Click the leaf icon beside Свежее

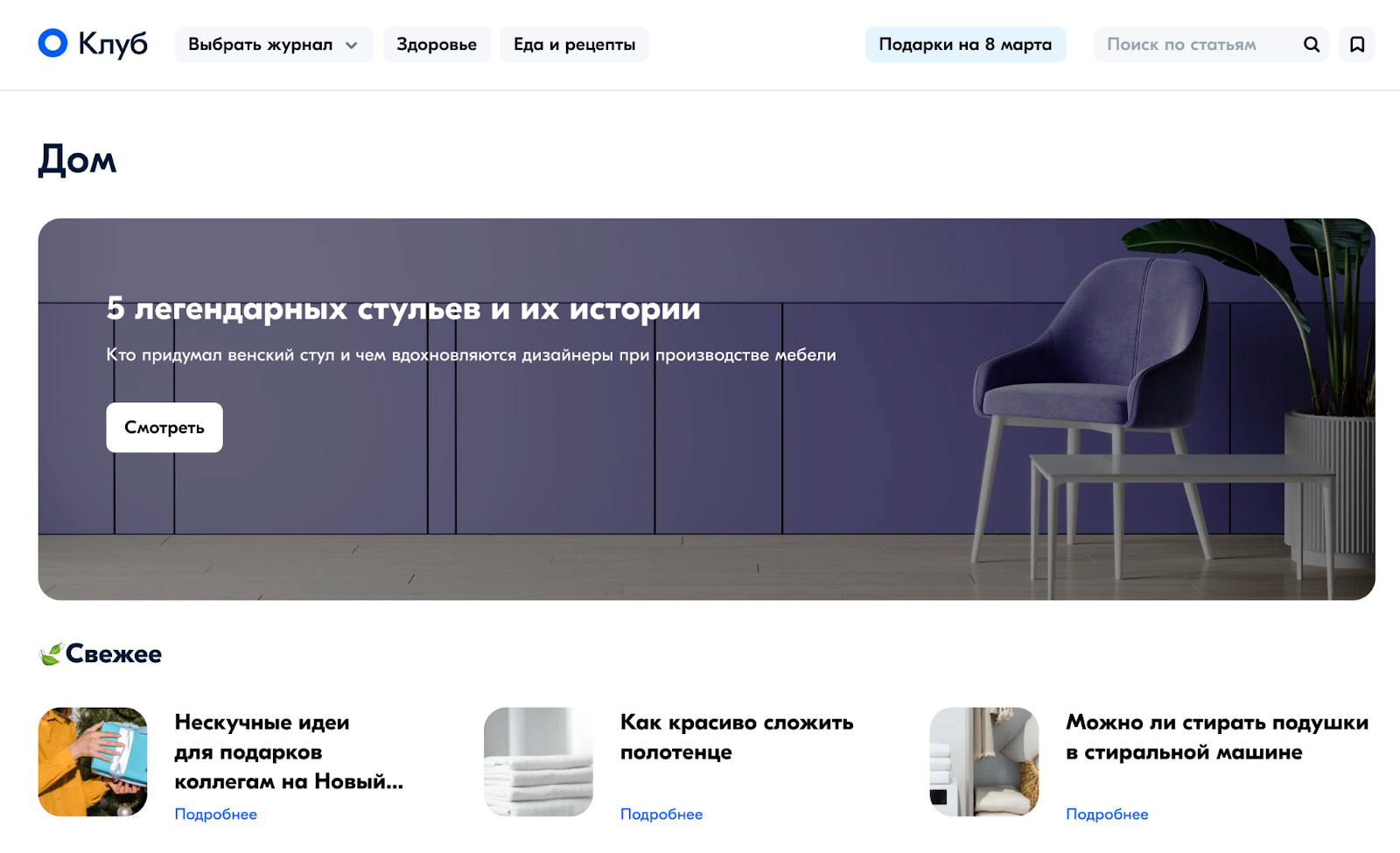pos(51,654)
